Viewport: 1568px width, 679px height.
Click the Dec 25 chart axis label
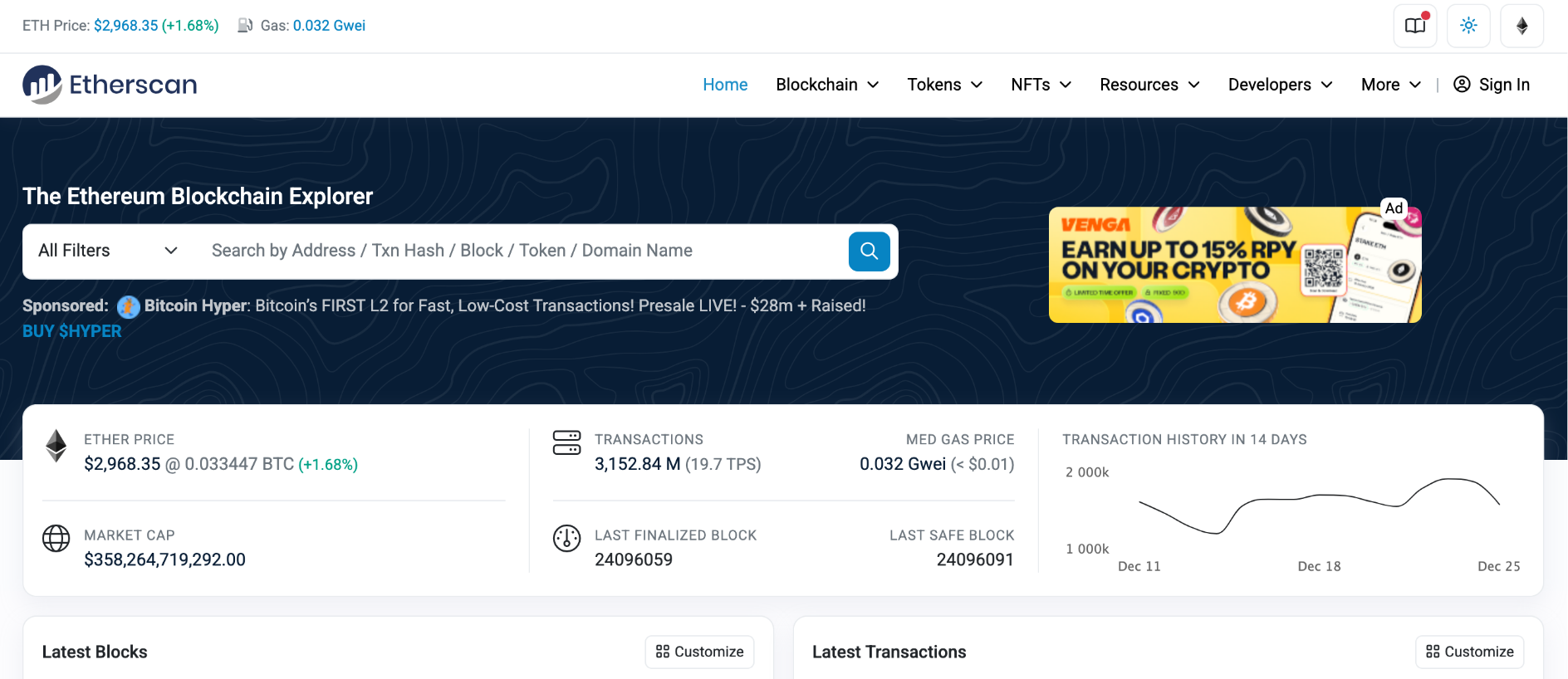coord(1498,566)
